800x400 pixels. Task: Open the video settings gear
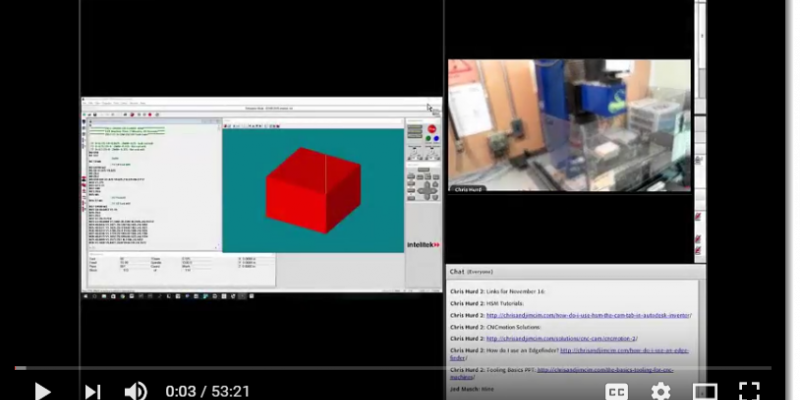(x=661, y=391)
